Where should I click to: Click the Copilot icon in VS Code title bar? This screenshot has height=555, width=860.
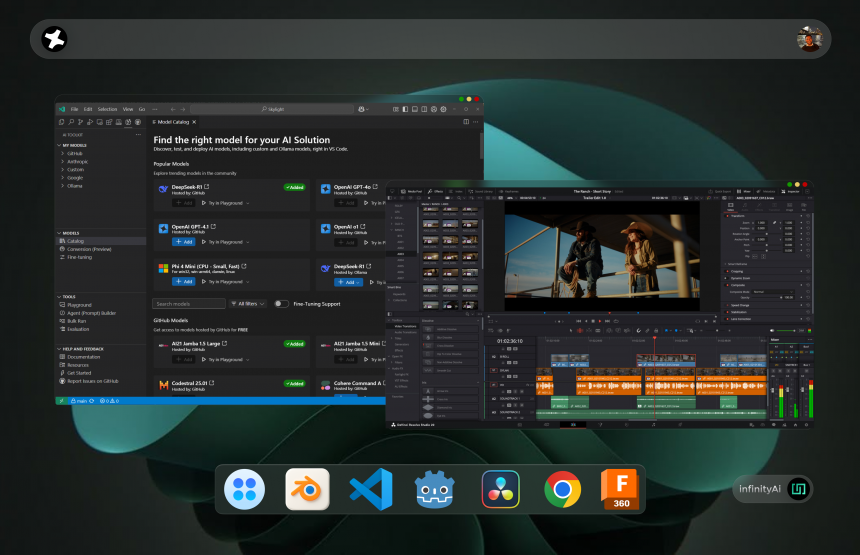pyautogui.click(x=362, y=109)
